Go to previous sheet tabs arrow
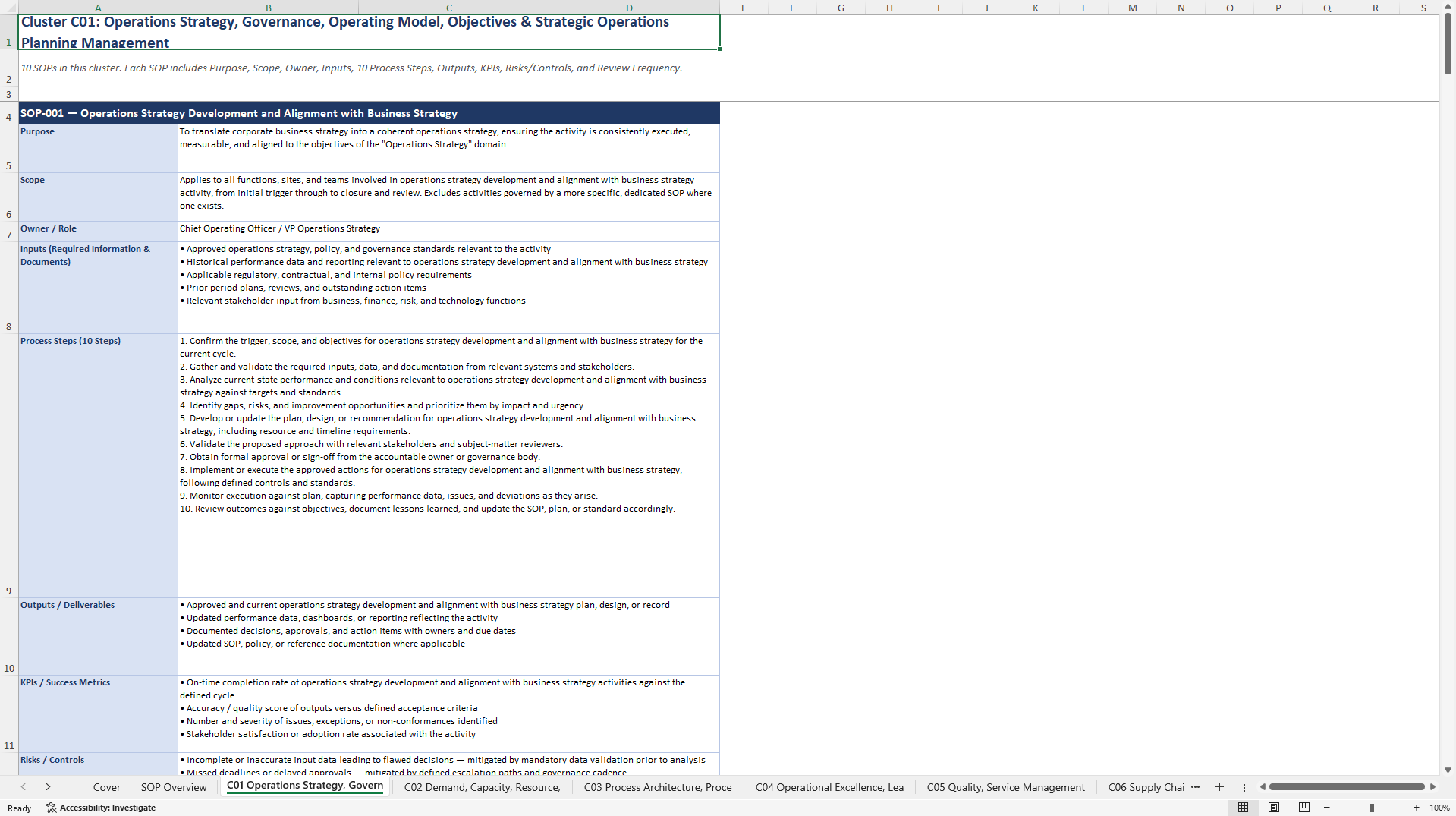This screenshot has height=816, width=1456. coord(24,787)
